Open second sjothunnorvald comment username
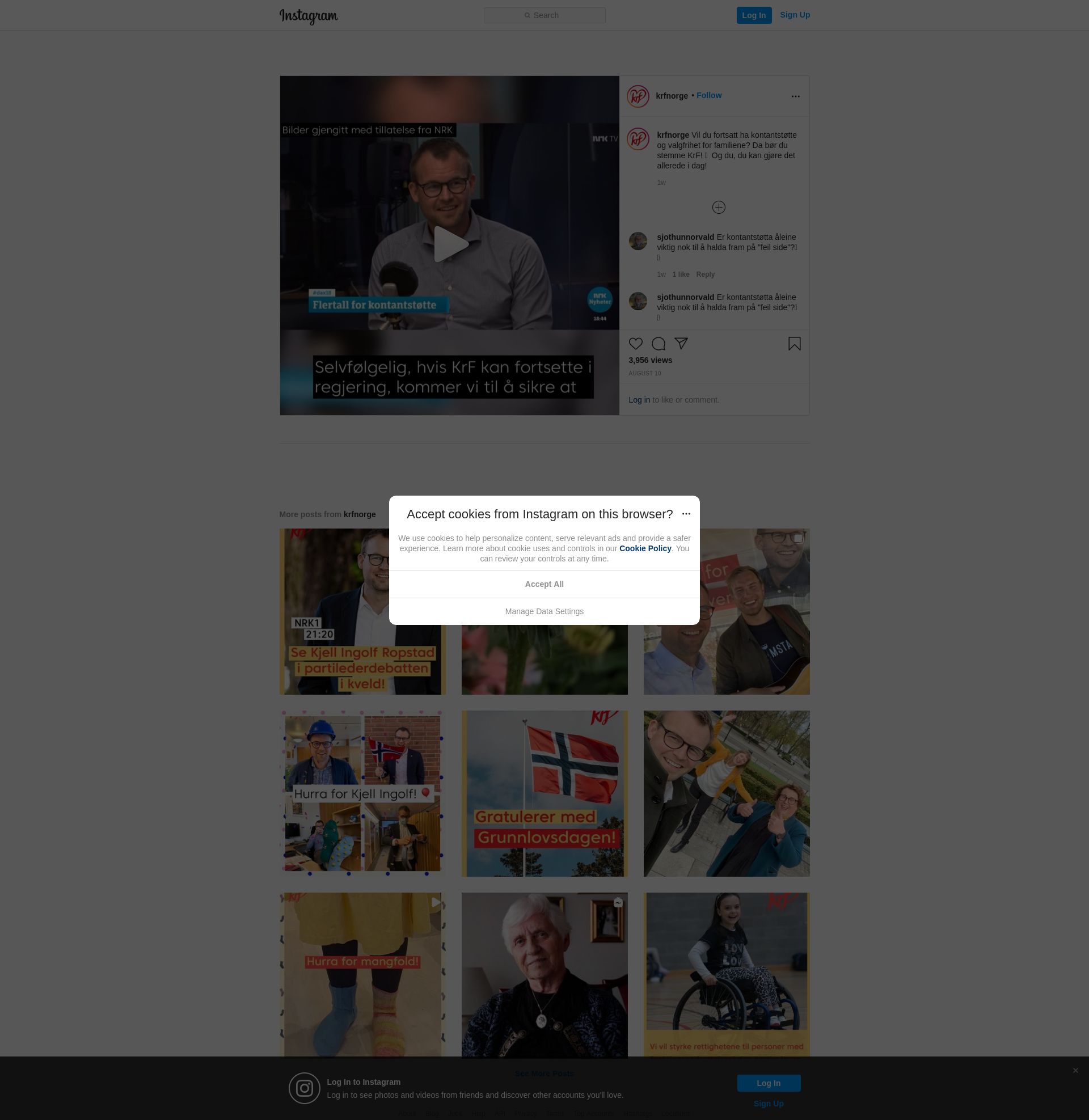The image size is (1089, 1120). 685,297
